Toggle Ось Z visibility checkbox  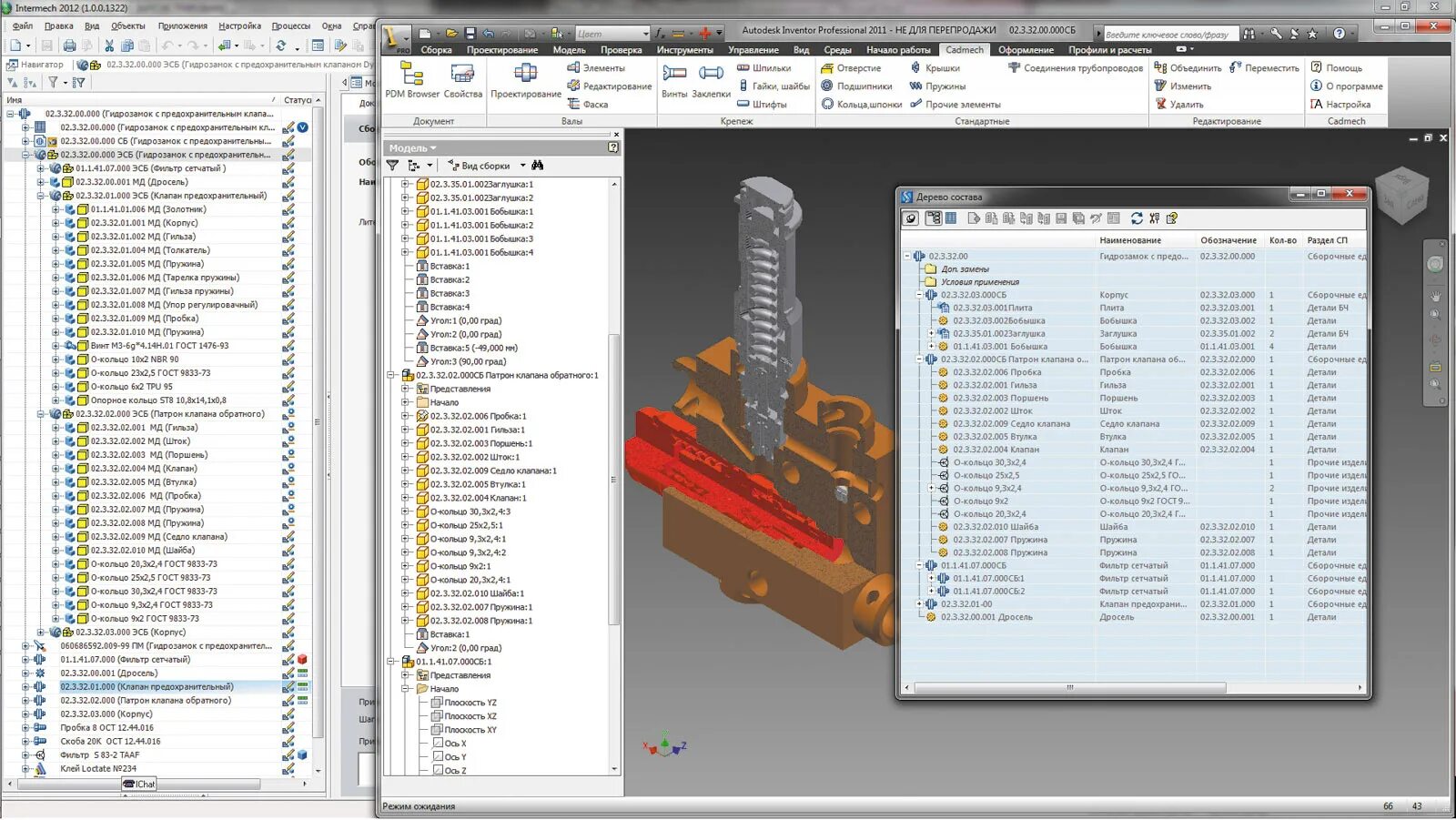437,771
